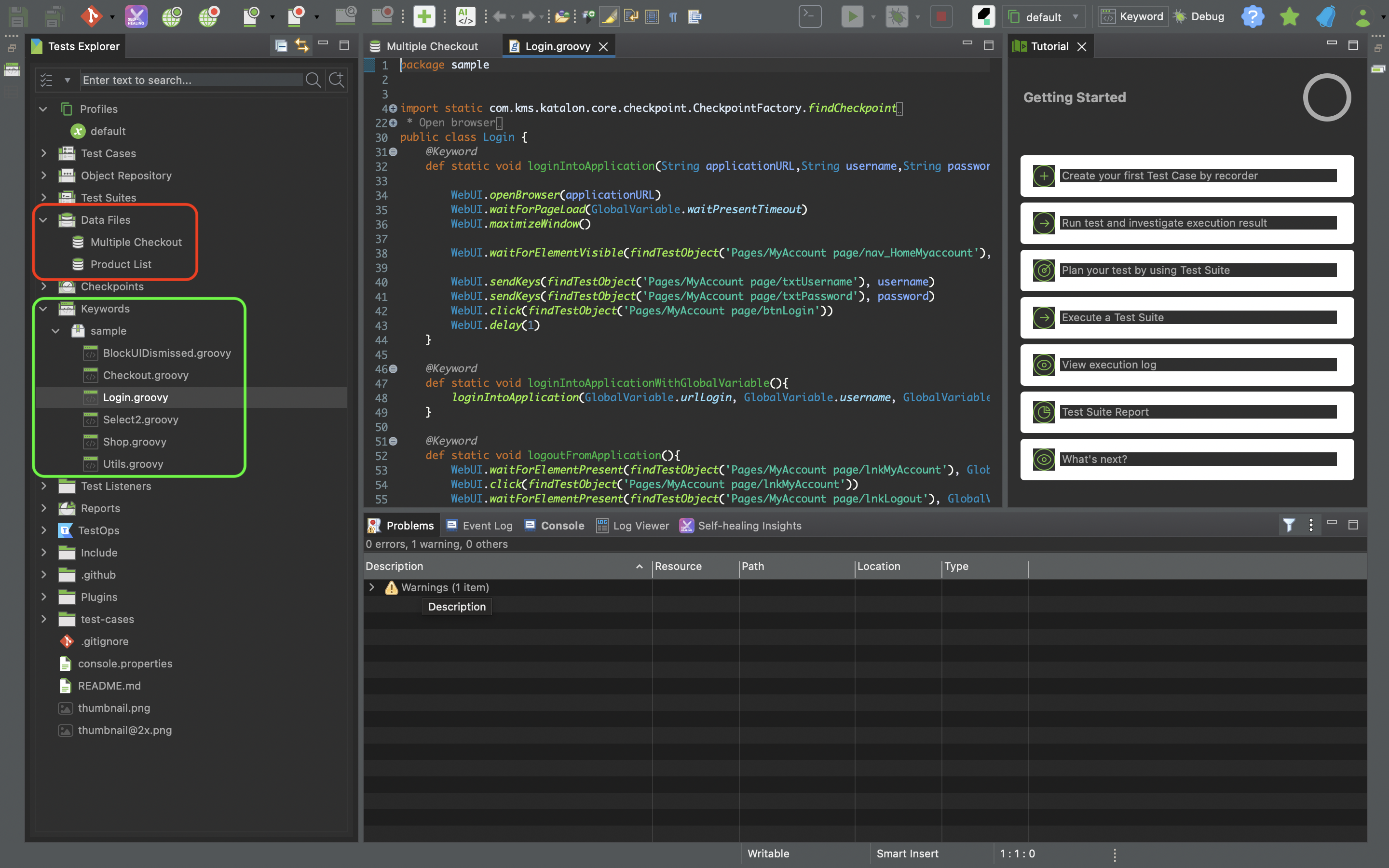Click Create your first Test Case by recorder
1389x868 pixels.
click(x=1159, y=176)
